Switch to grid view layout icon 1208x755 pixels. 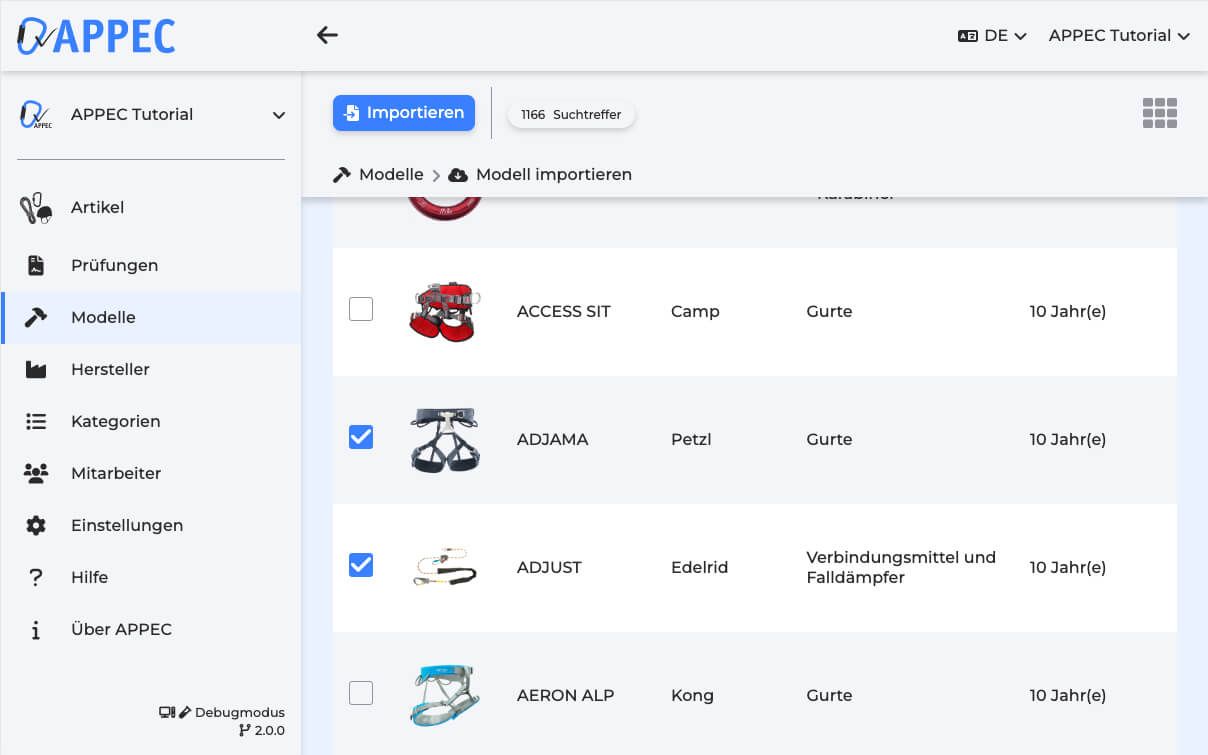[x=1159, y=113]
